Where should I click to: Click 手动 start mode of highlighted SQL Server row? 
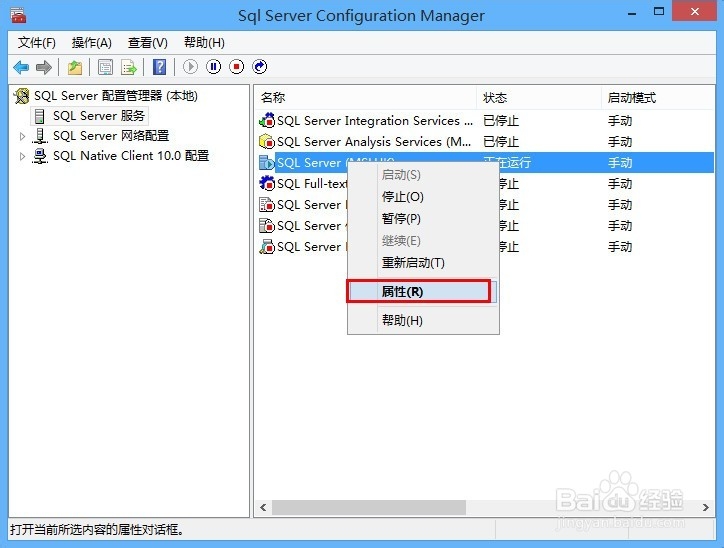click(620, 163)
